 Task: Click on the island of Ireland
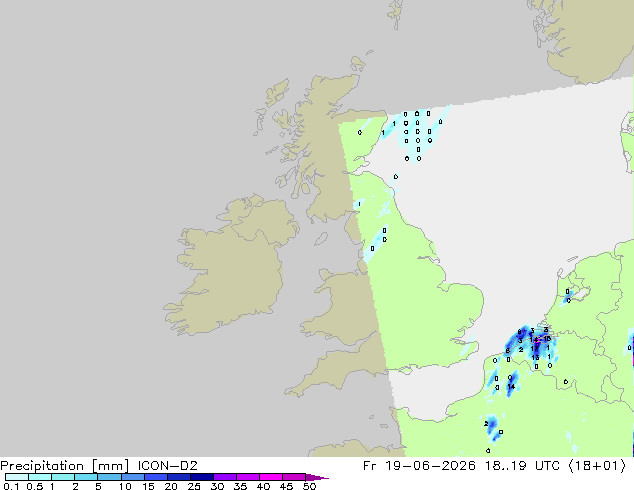[x=230, y=267]
